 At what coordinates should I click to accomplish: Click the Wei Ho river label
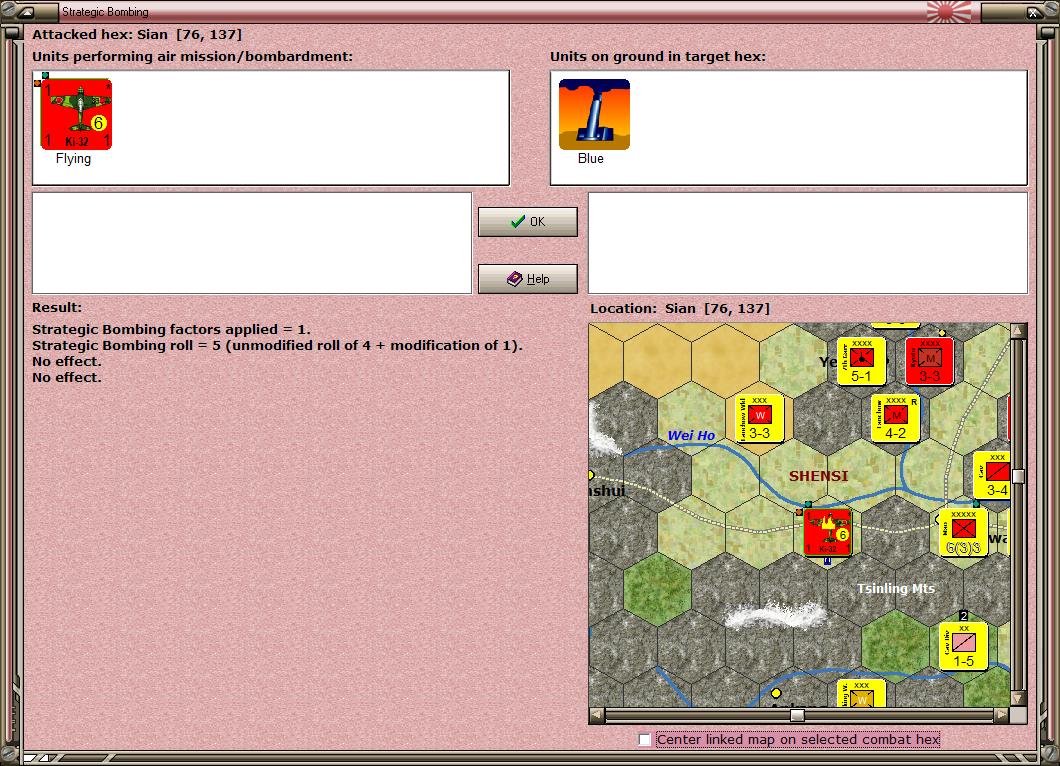point(691,435)
